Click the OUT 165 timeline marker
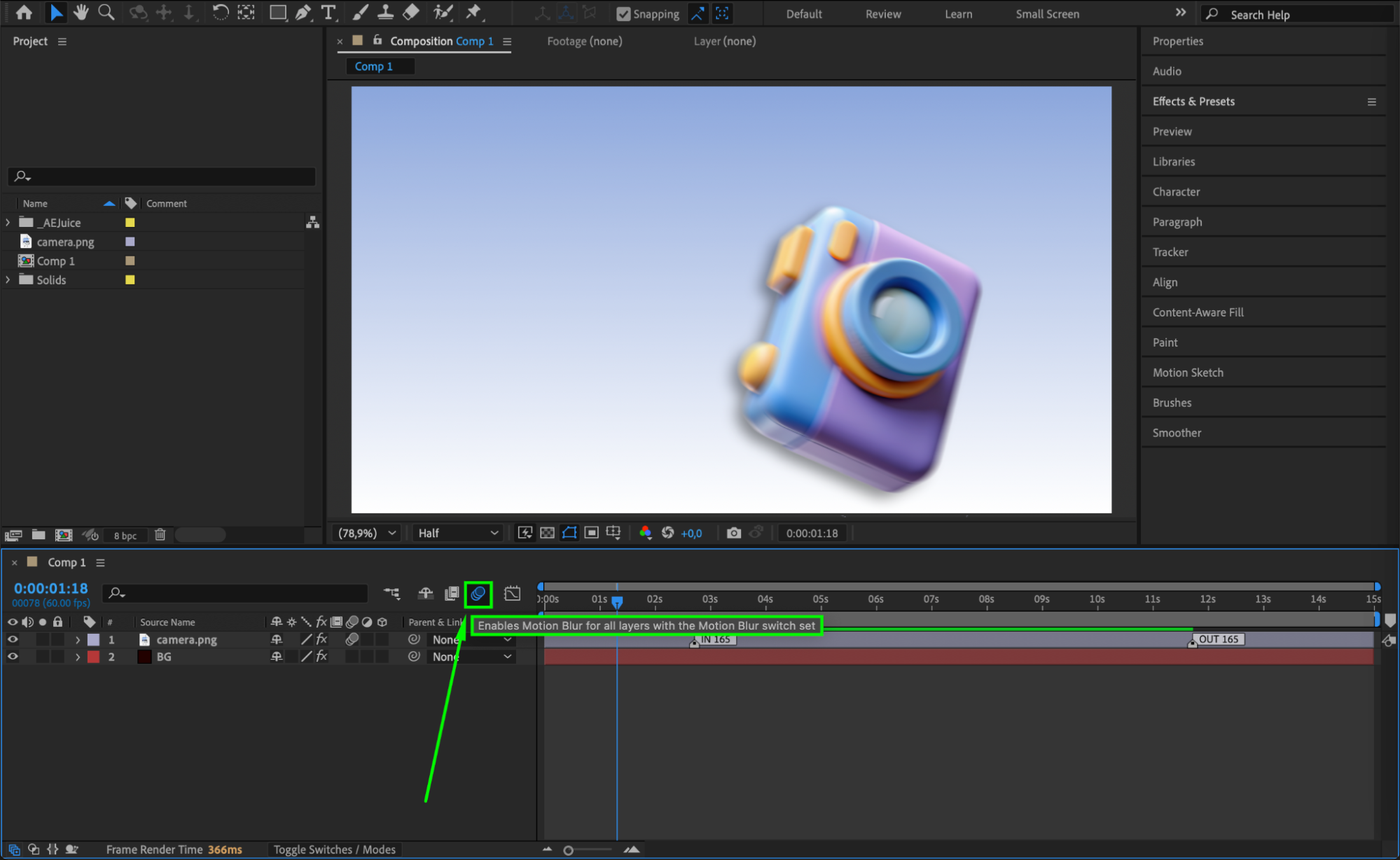Viewport: 1400px width, 860px height. coord(1217,639)
